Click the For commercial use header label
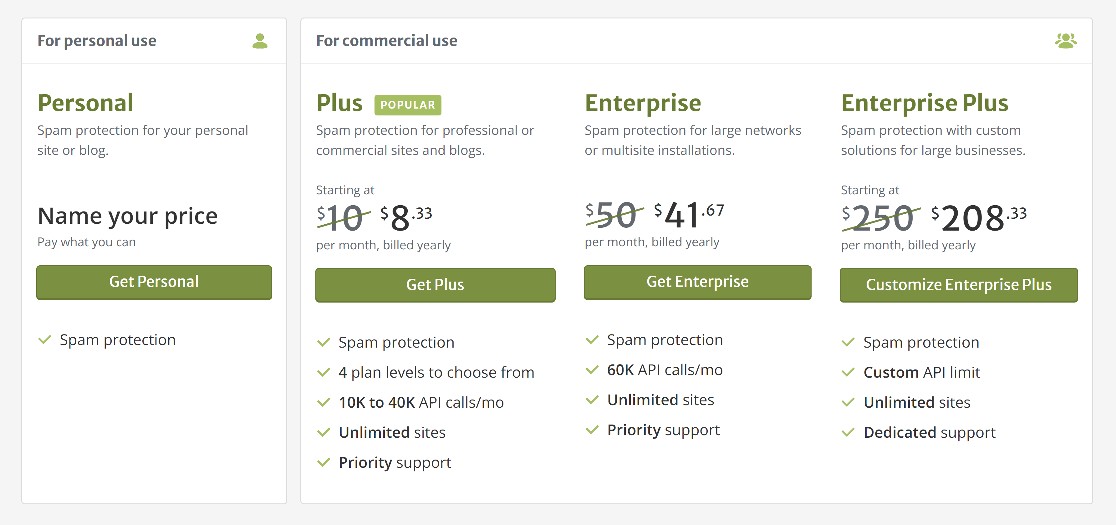This screenshot has width=1116, height=525. tap(386, 41)
